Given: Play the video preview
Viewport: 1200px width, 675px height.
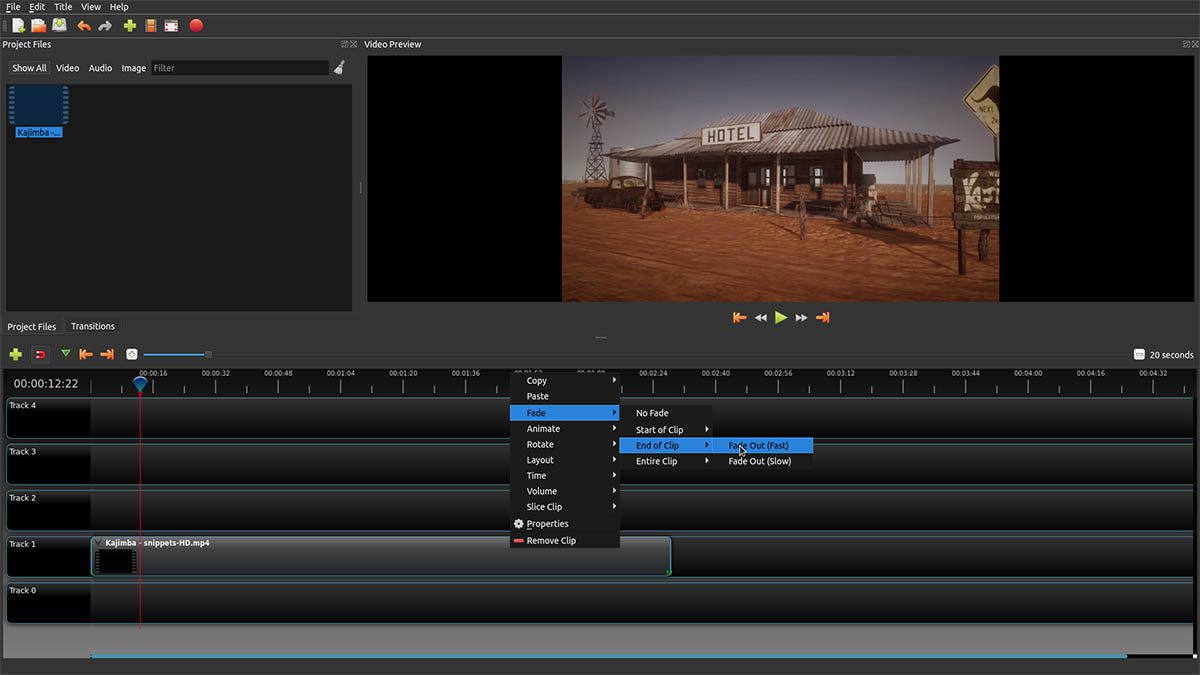Looking at the screenshot, I should coord(782,317).
